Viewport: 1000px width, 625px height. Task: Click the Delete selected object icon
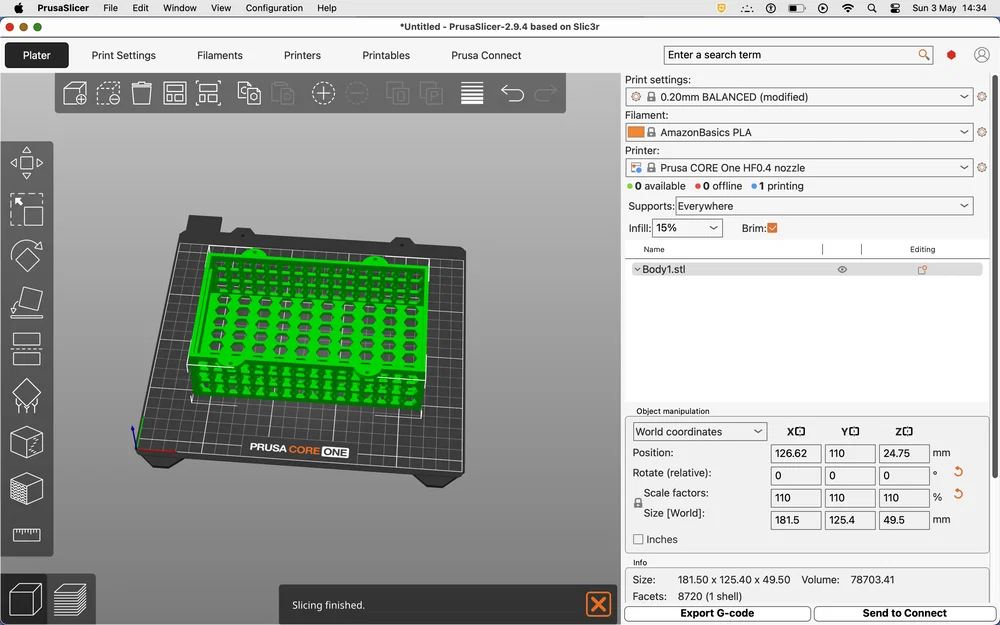tap(108, 93)
